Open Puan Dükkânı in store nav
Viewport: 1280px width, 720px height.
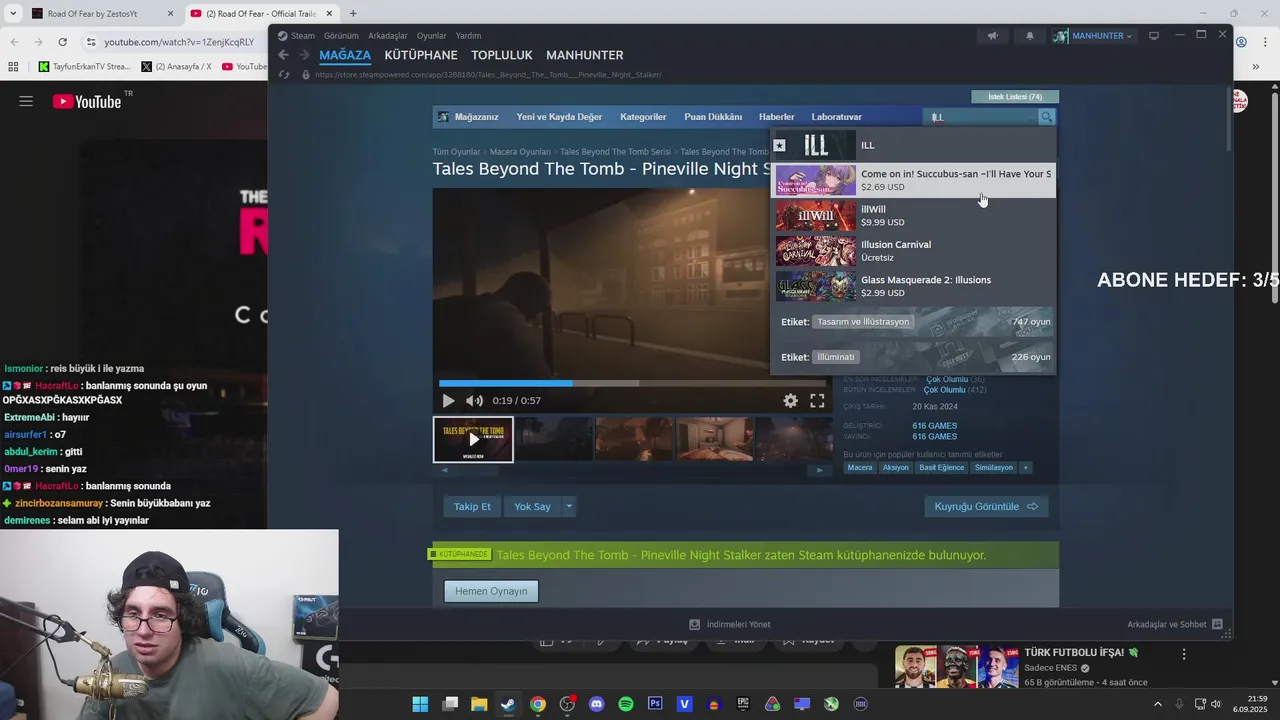713,117
